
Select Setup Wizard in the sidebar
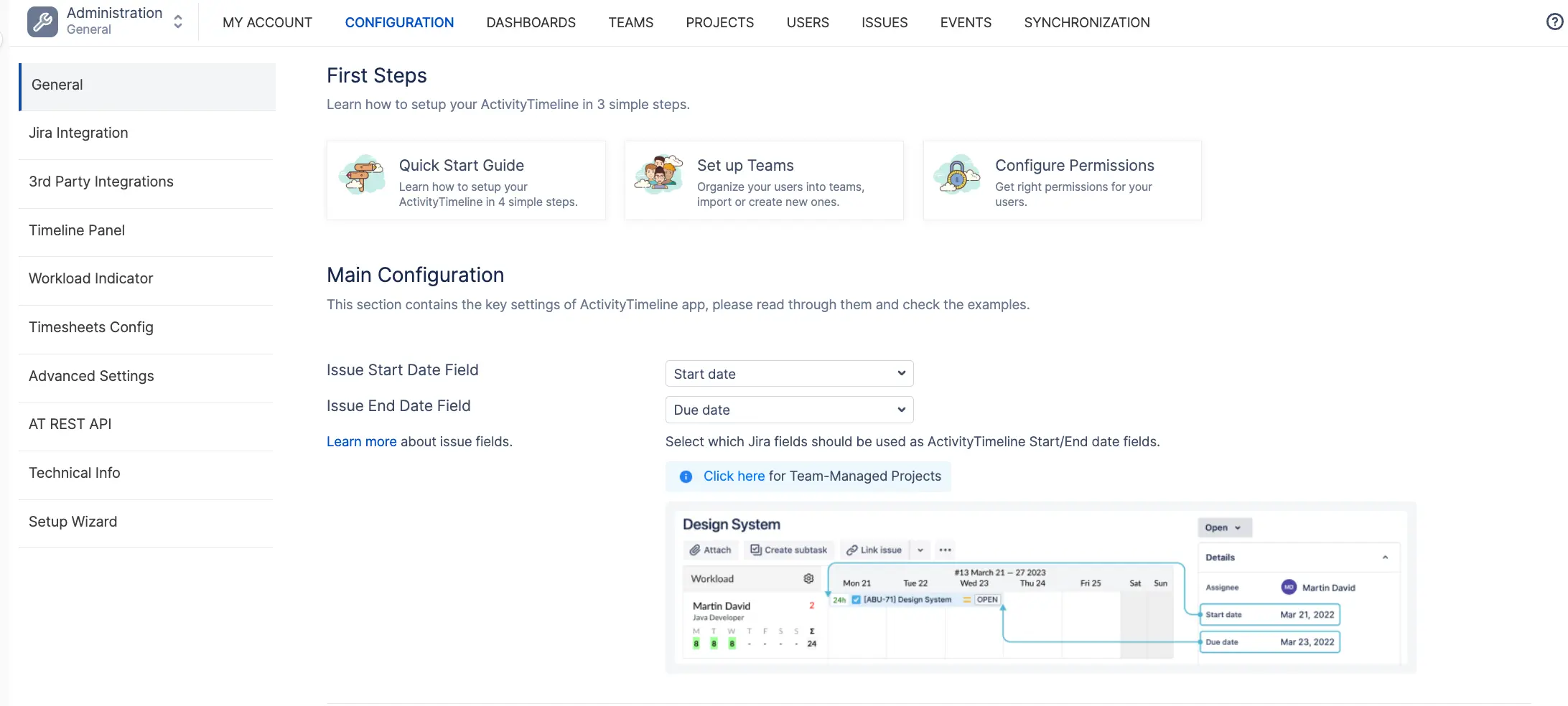tap(73, 522)
